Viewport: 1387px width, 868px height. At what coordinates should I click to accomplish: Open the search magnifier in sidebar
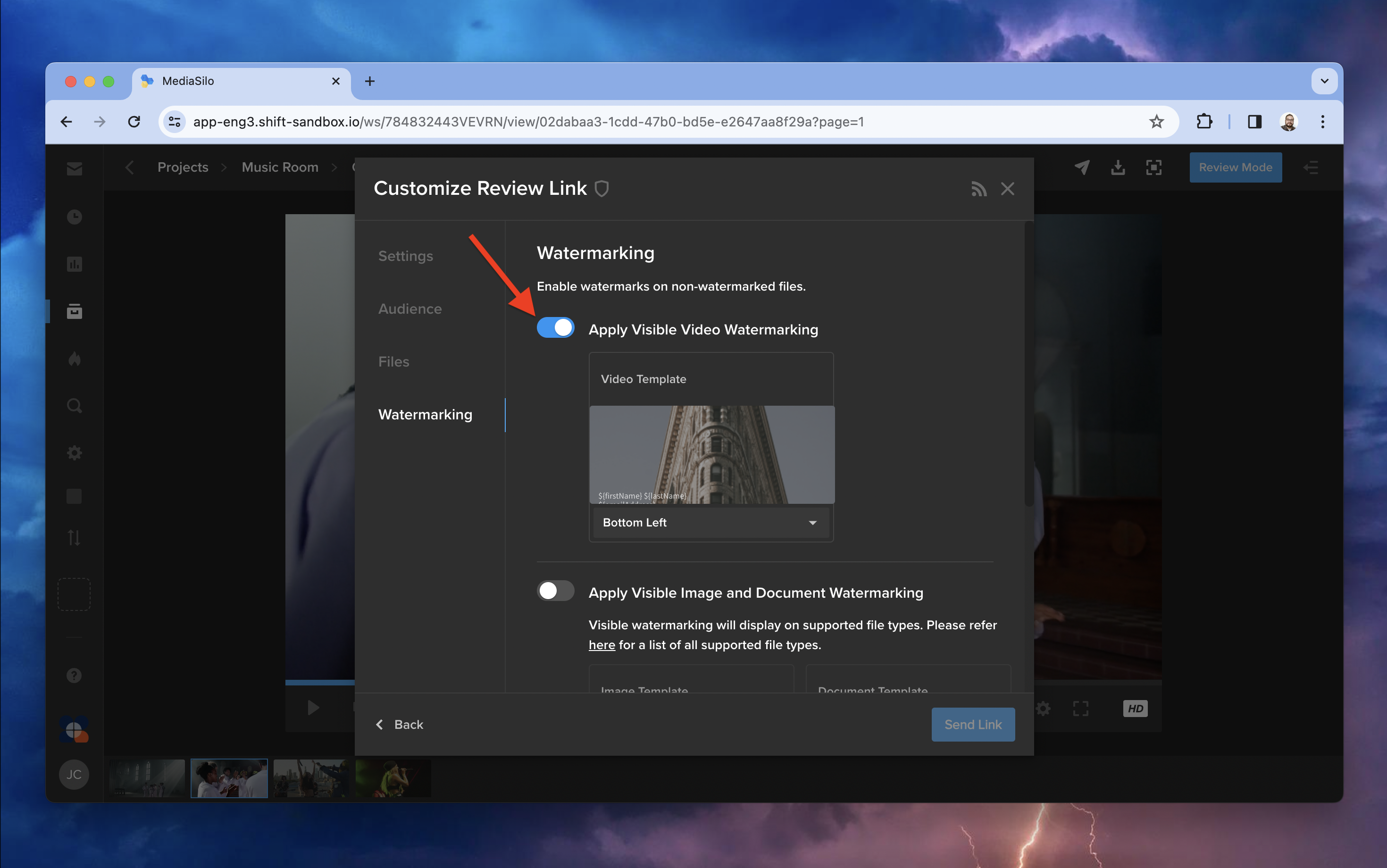[x=74, y=406]
